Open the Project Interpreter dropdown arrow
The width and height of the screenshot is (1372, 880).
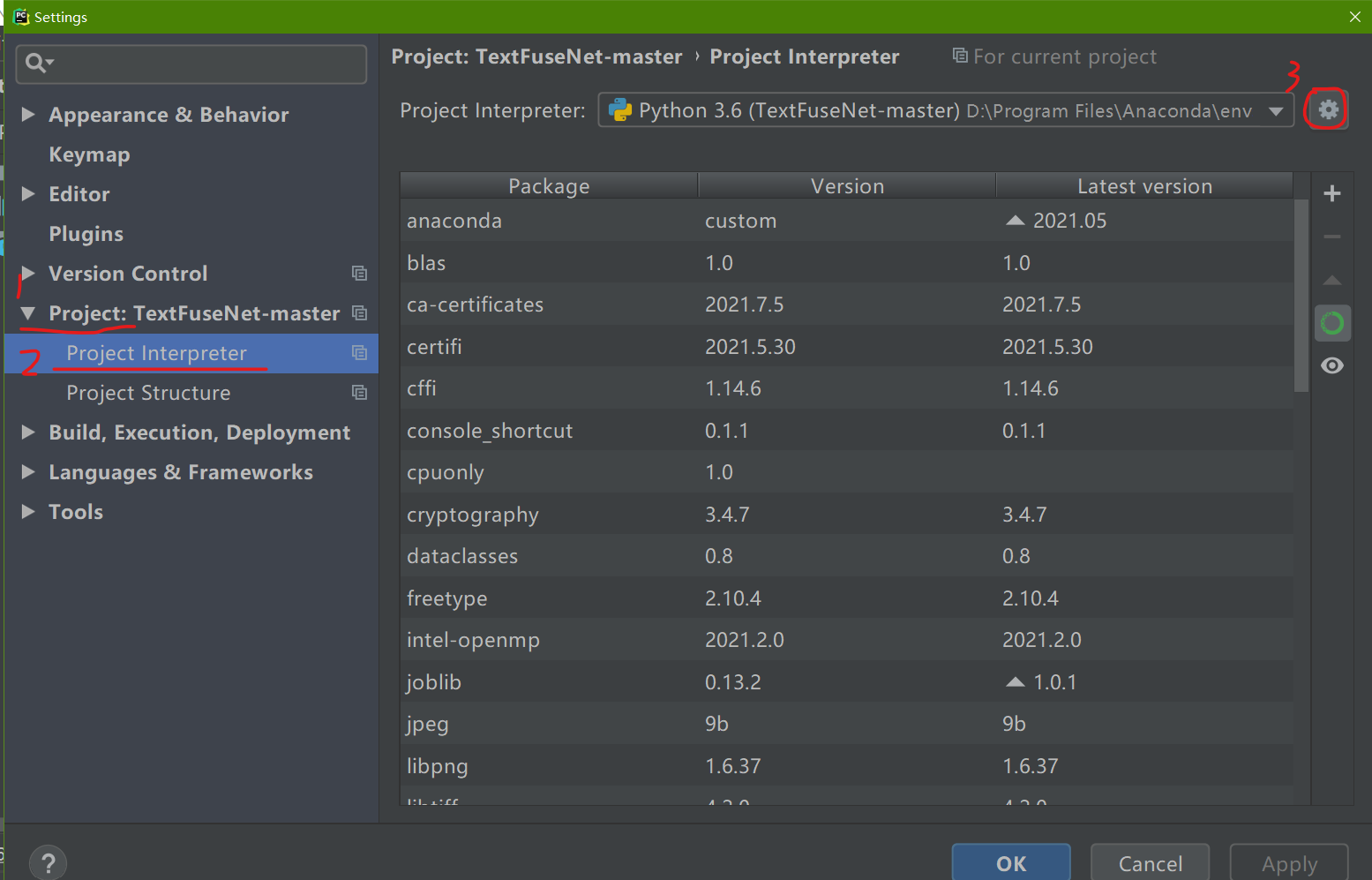[1276, 111]
